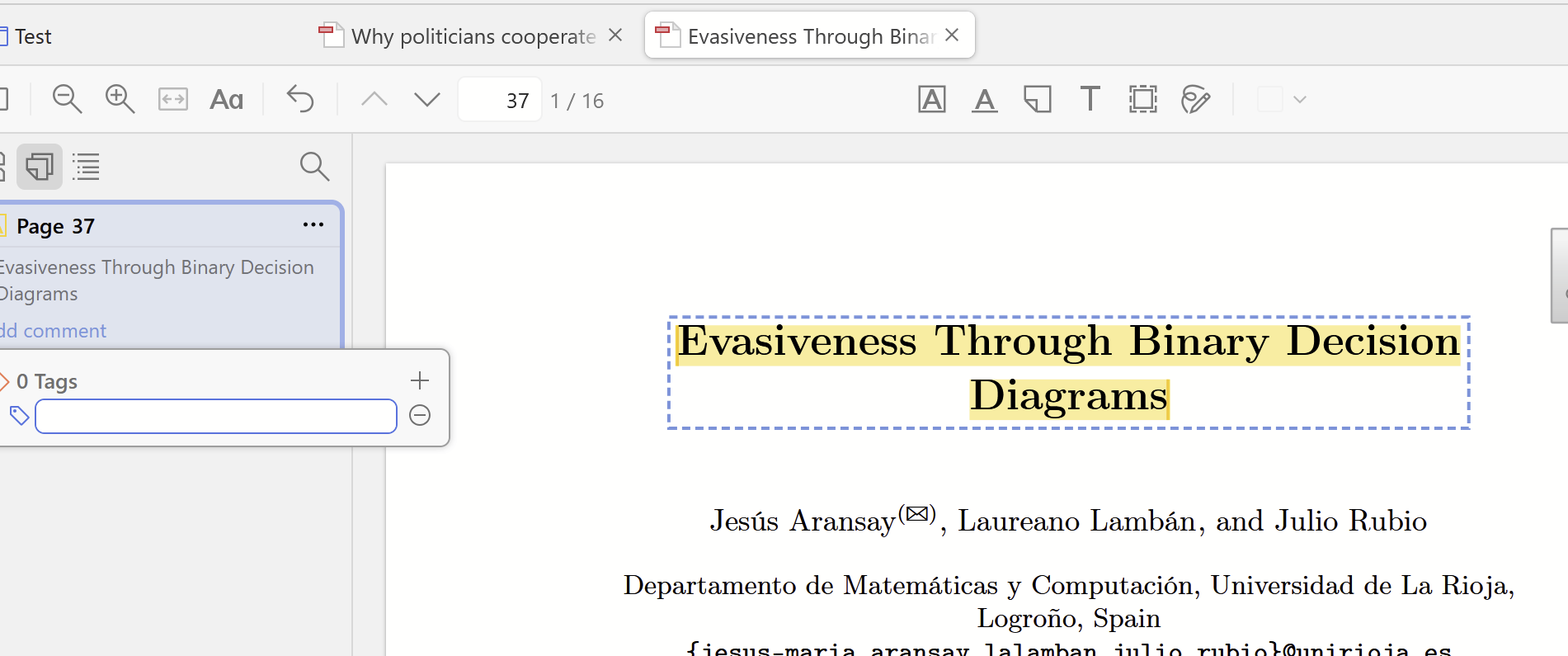This screenshot has height=656, width=1568.
Task: Show annotations view in sidebar
Action: (40, 167)
